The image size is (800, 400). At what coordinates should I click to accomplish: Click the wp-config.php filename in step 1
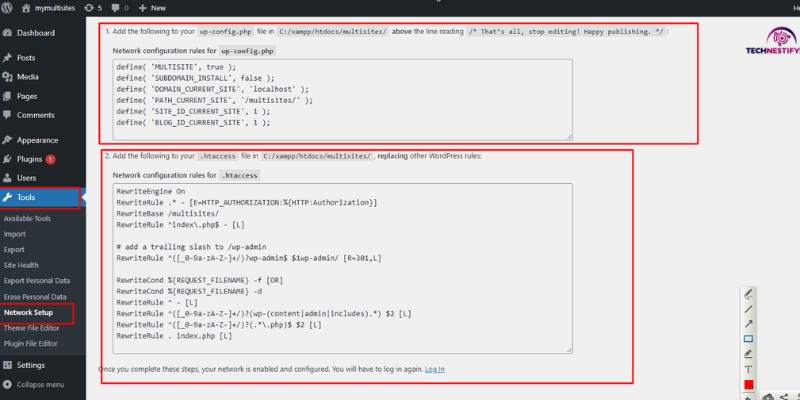(225, 31)
